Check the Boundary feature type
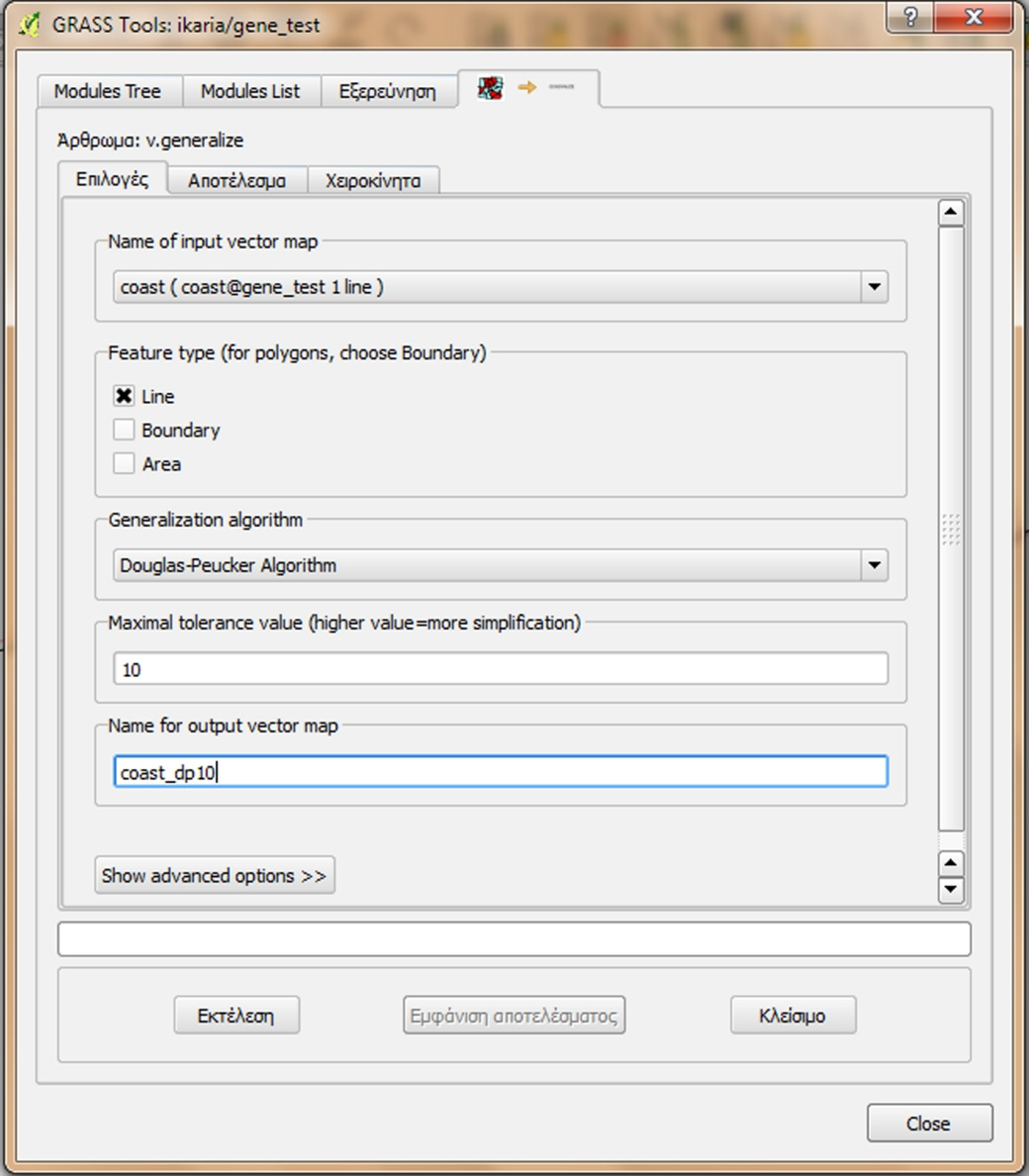1029x1176 pixels. pyautogui.click(x=124, y=430)
